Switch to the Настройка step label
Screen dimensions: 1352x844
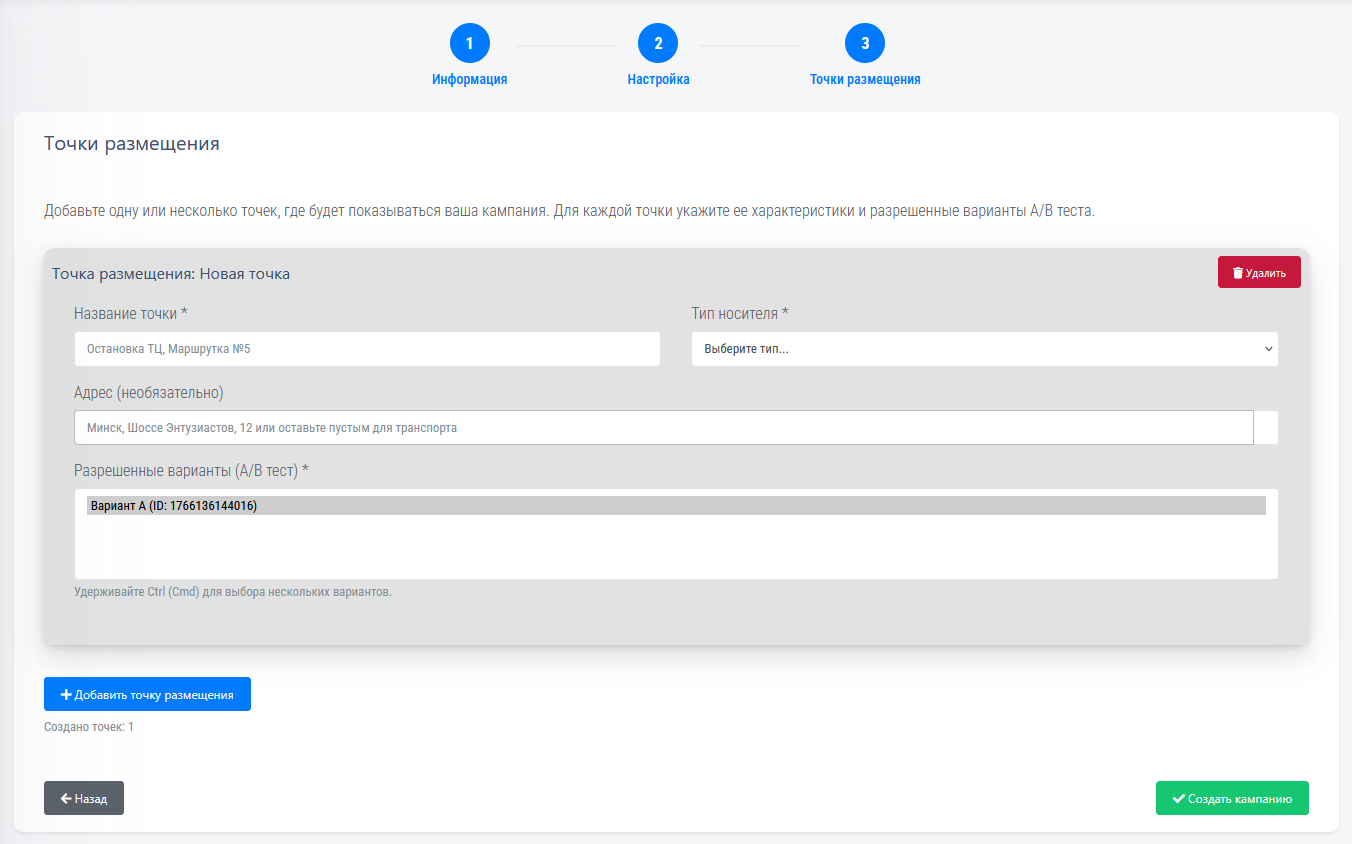click(658, 80)
